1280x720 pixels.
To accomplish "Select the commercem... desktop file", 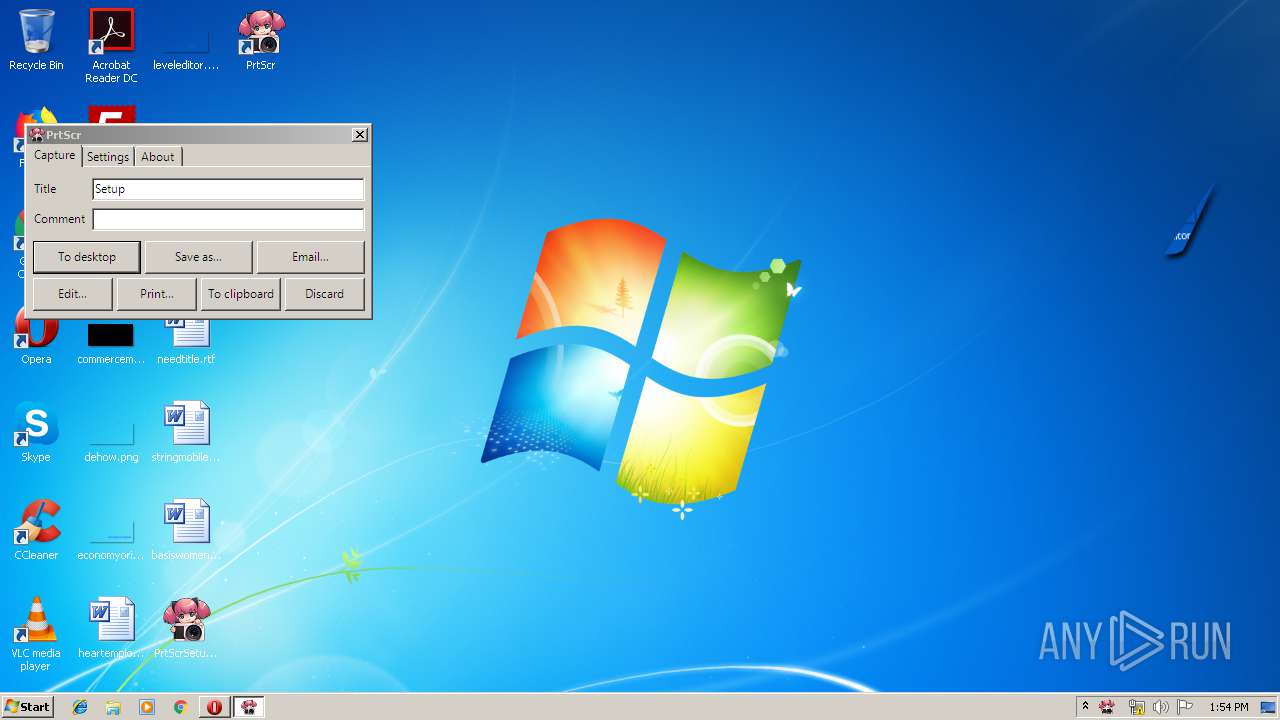I will pos(111,342).
